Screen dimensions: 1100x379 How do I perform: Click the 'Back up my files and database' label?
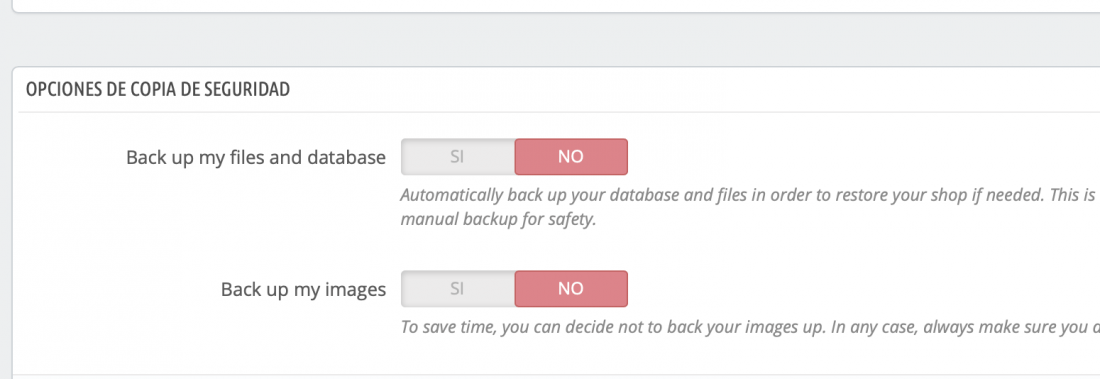click(x=256, y=157)
